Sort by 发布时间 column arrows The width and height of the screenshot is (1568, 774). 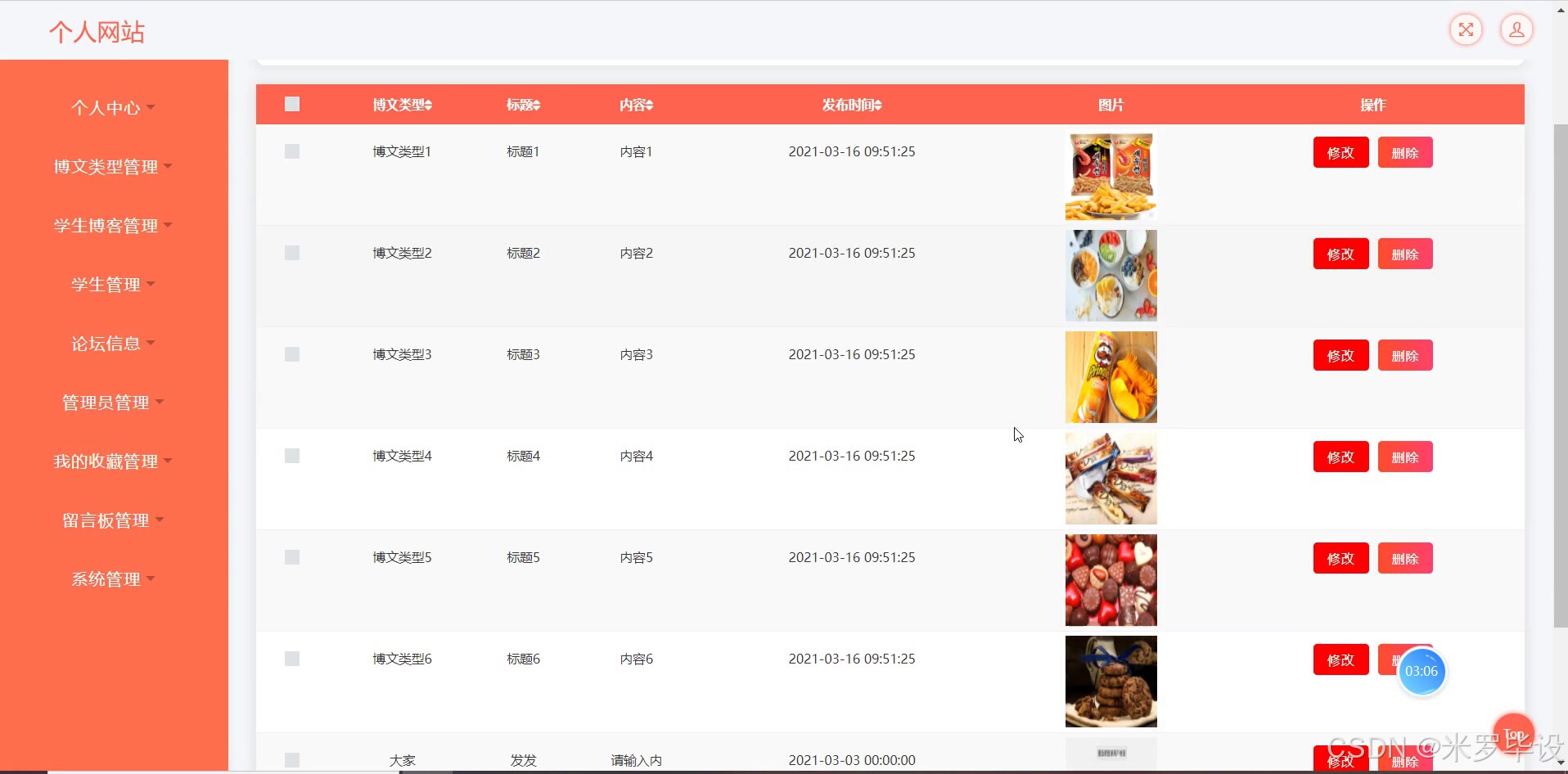click(x=877, y=105)
